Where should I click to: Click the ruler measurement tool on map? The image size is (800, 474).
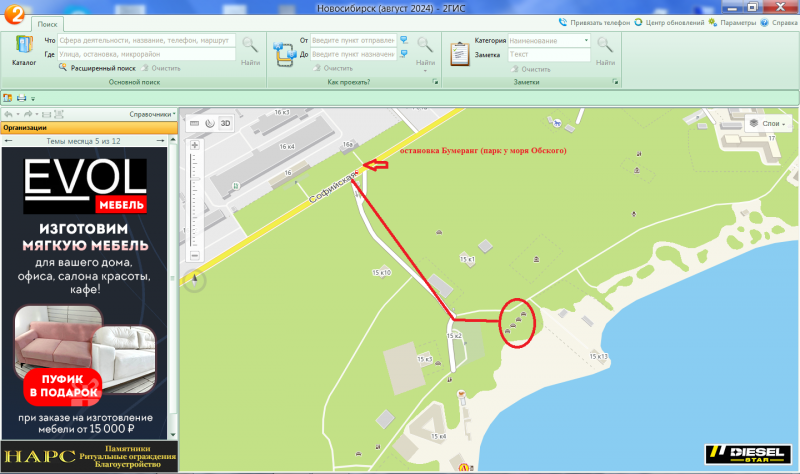click(x=194, y=123)
